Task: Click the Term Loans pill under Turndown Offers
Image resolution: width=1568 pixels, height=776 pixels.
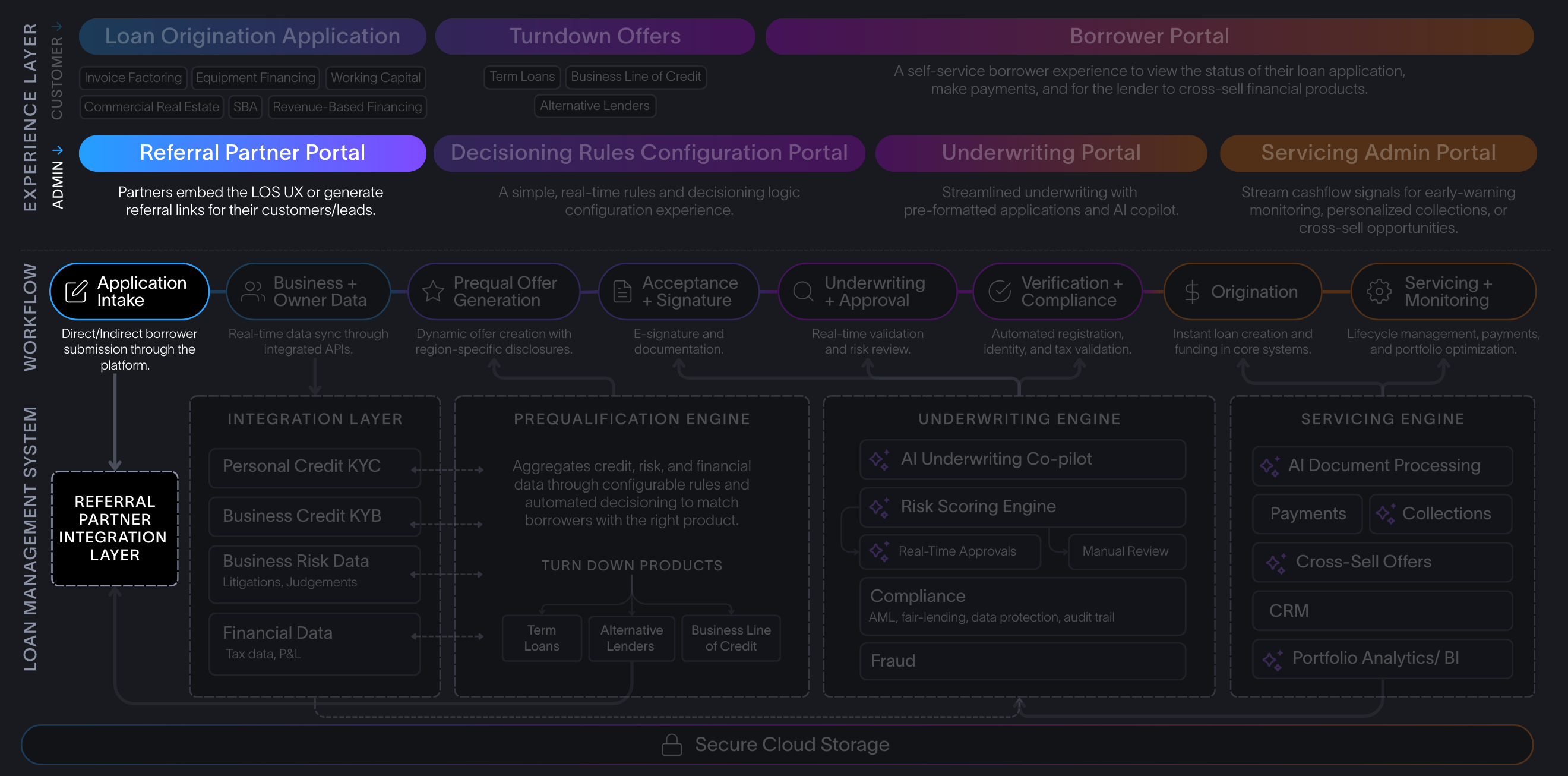Action: (x=521, y=77)
